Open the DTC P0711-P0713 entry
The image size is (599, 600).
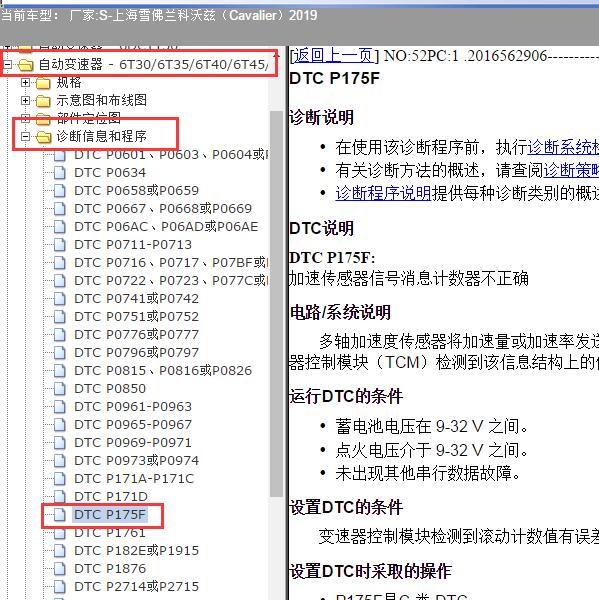(x=133, y=245)
